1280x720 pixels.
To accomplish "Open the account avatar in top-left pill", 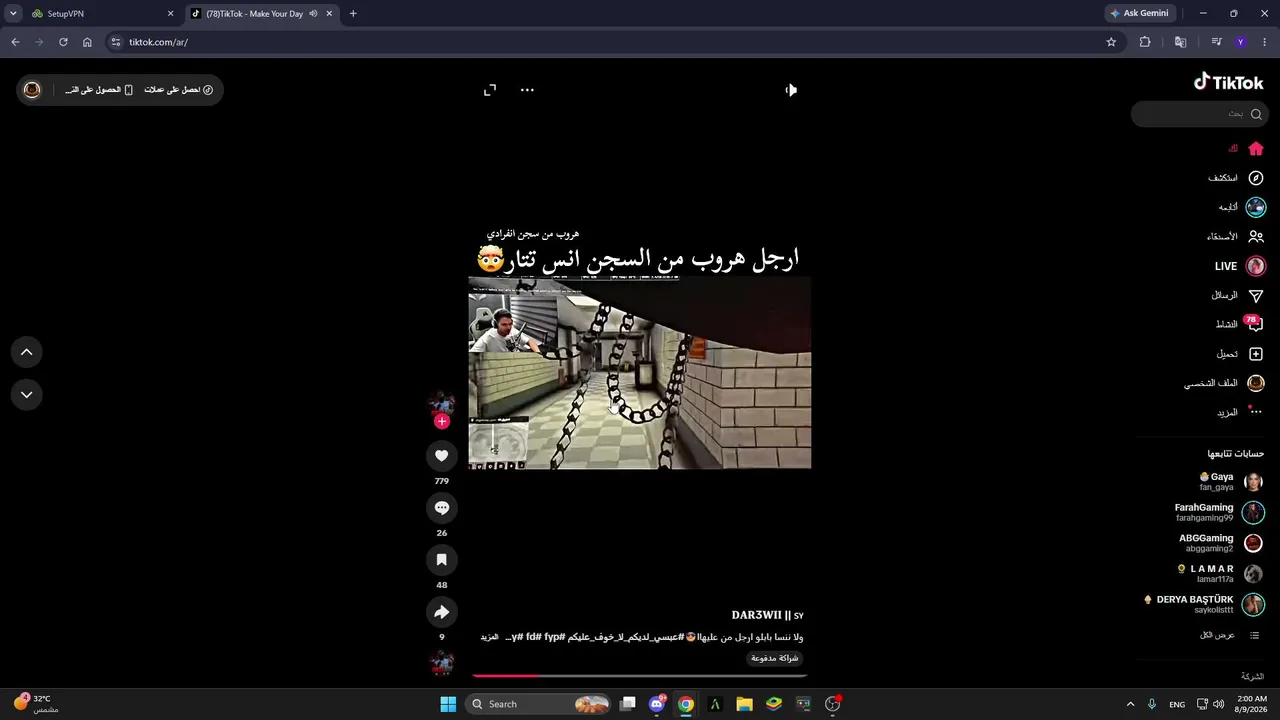I will coord(32,90).
